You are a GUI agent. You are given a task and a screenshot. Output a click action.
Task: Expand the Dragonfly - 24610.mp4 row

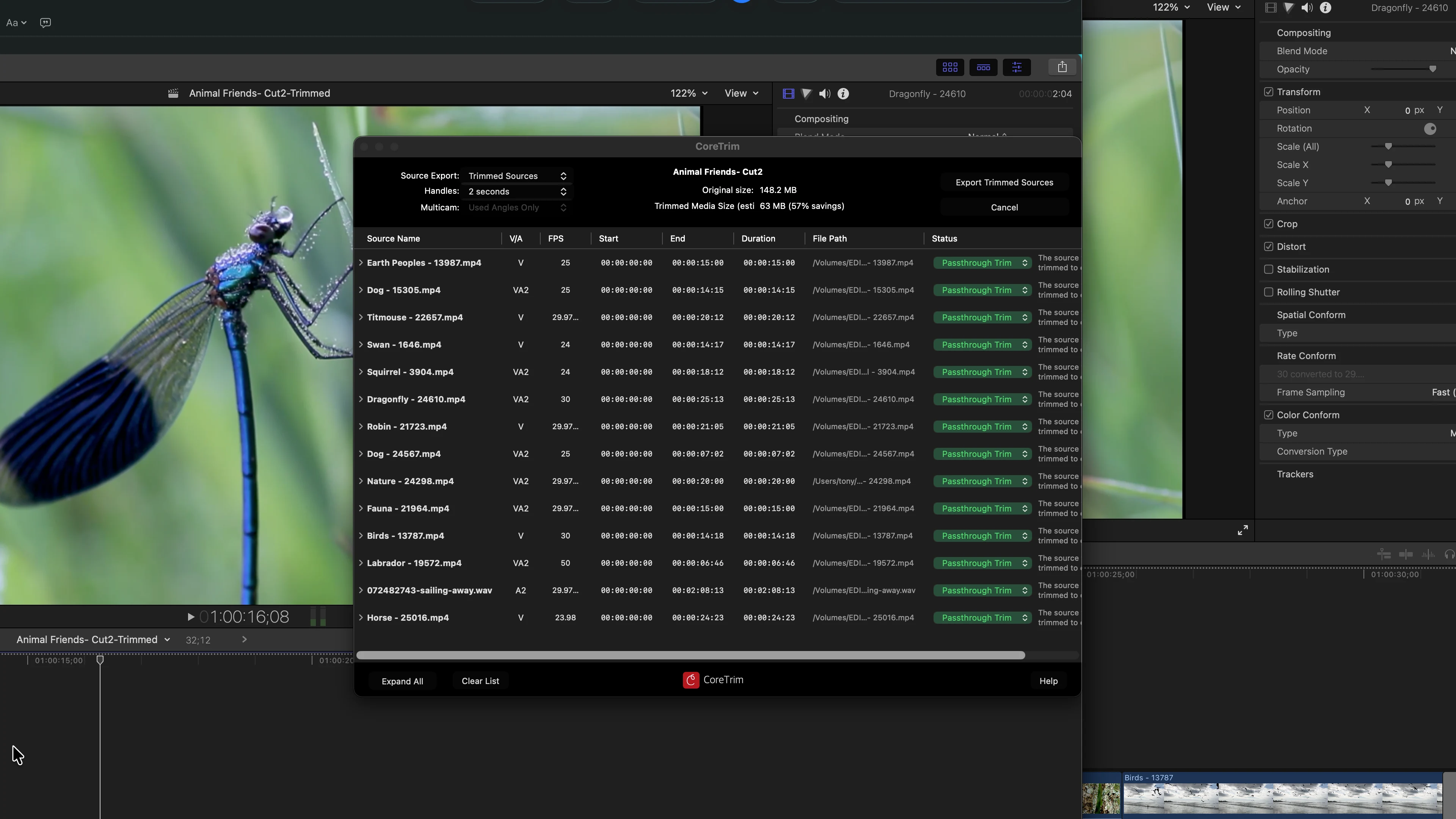pos(361,399)
